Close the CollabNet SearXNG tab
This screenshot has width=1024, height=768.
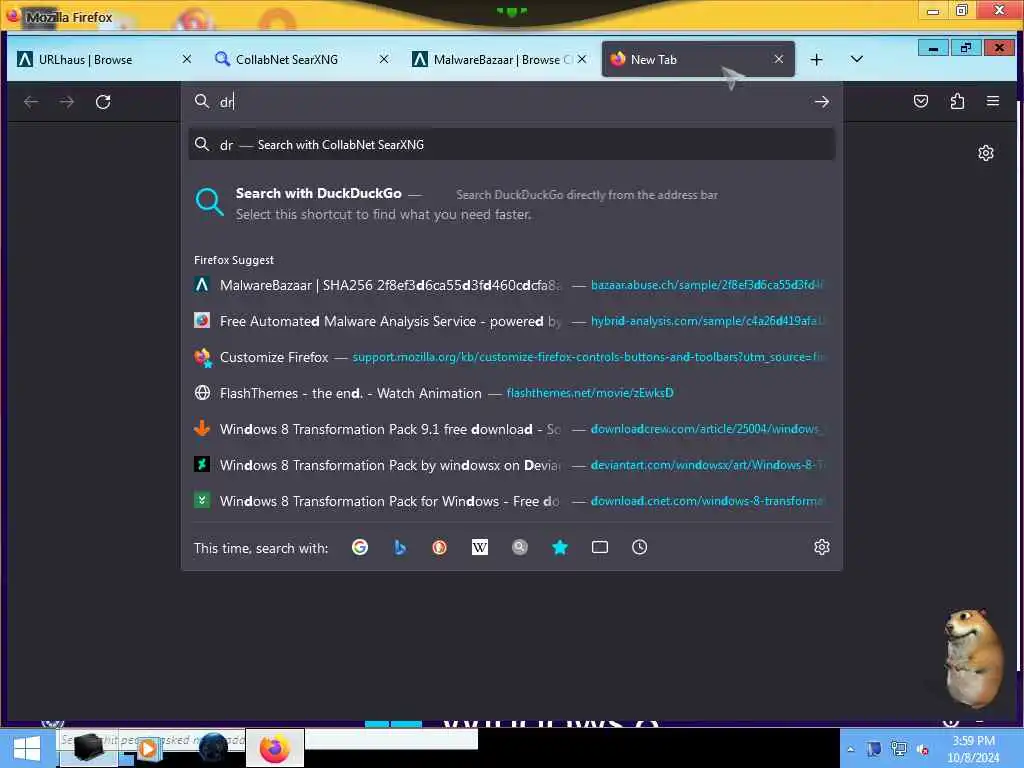pyautogui.click(x=384, y=59)
